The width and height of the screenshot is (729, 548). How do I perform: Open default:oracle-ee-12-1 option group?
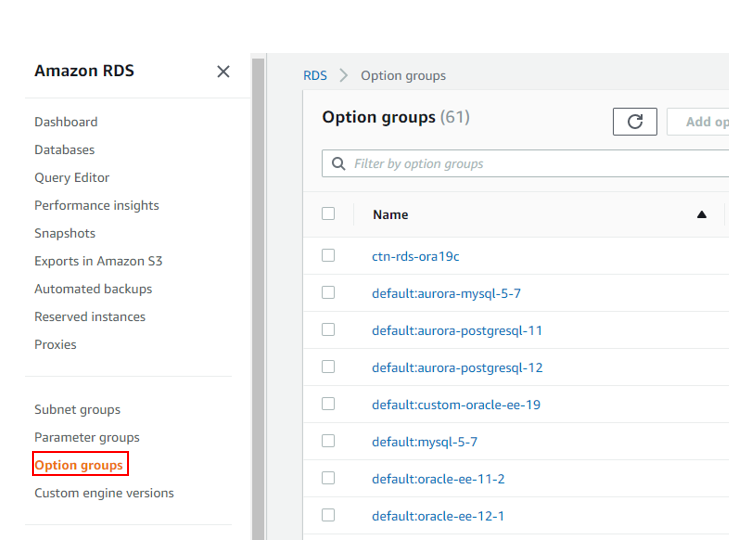pyautogui.click(x=438, y=516)
